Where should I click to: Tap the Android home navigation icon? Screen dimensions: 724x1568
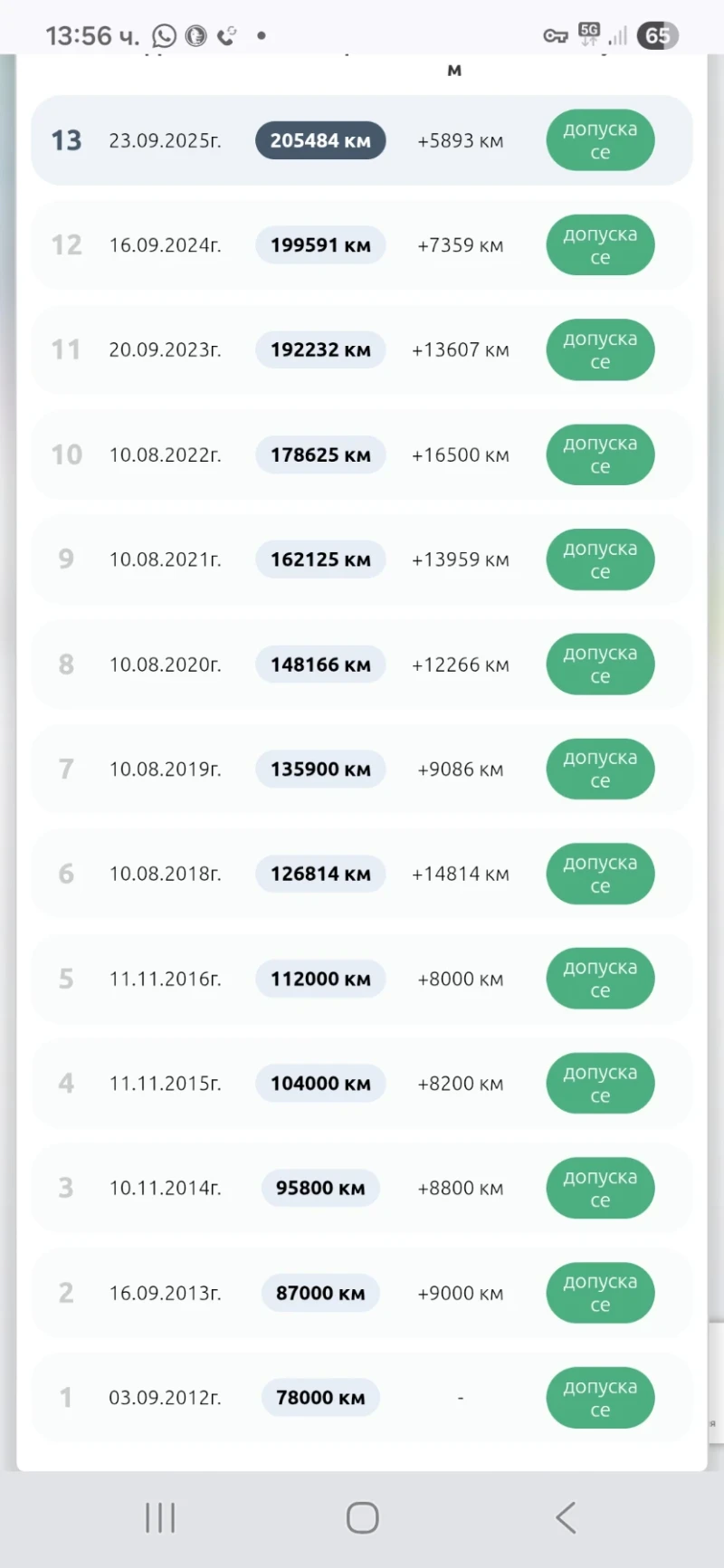coord(362,1517)
